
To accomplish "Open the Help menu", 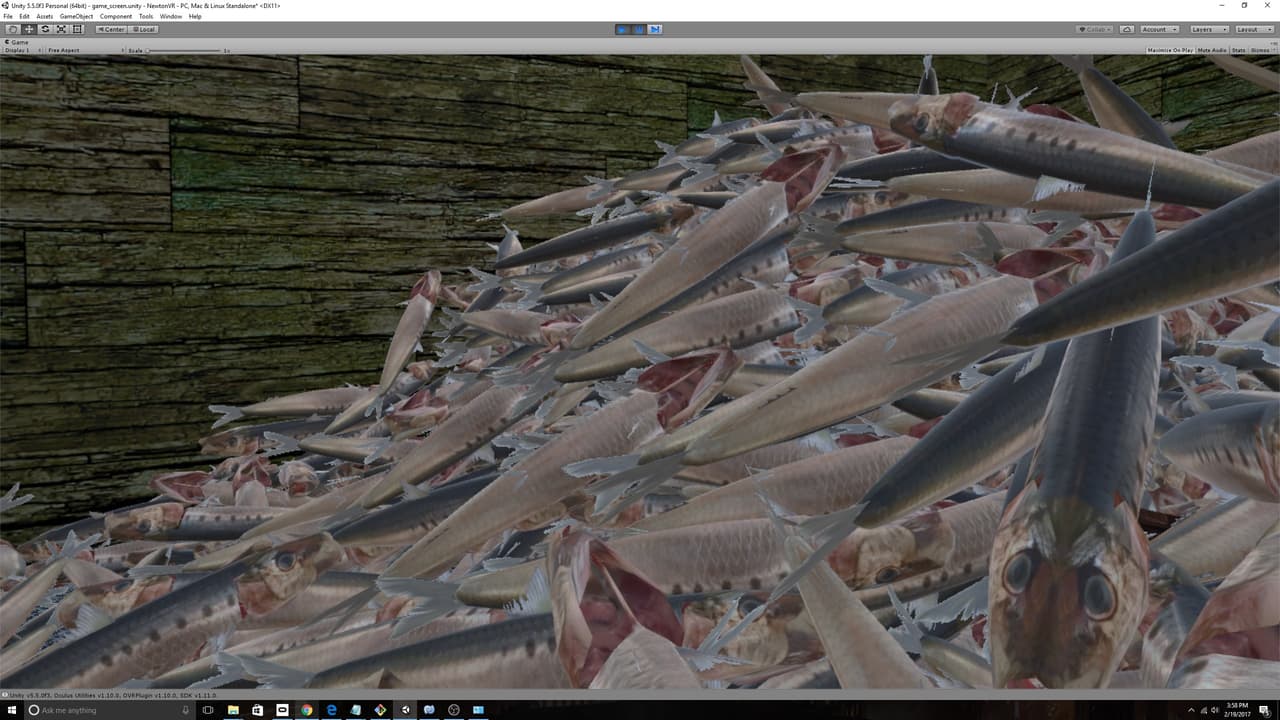I will 195,16.
